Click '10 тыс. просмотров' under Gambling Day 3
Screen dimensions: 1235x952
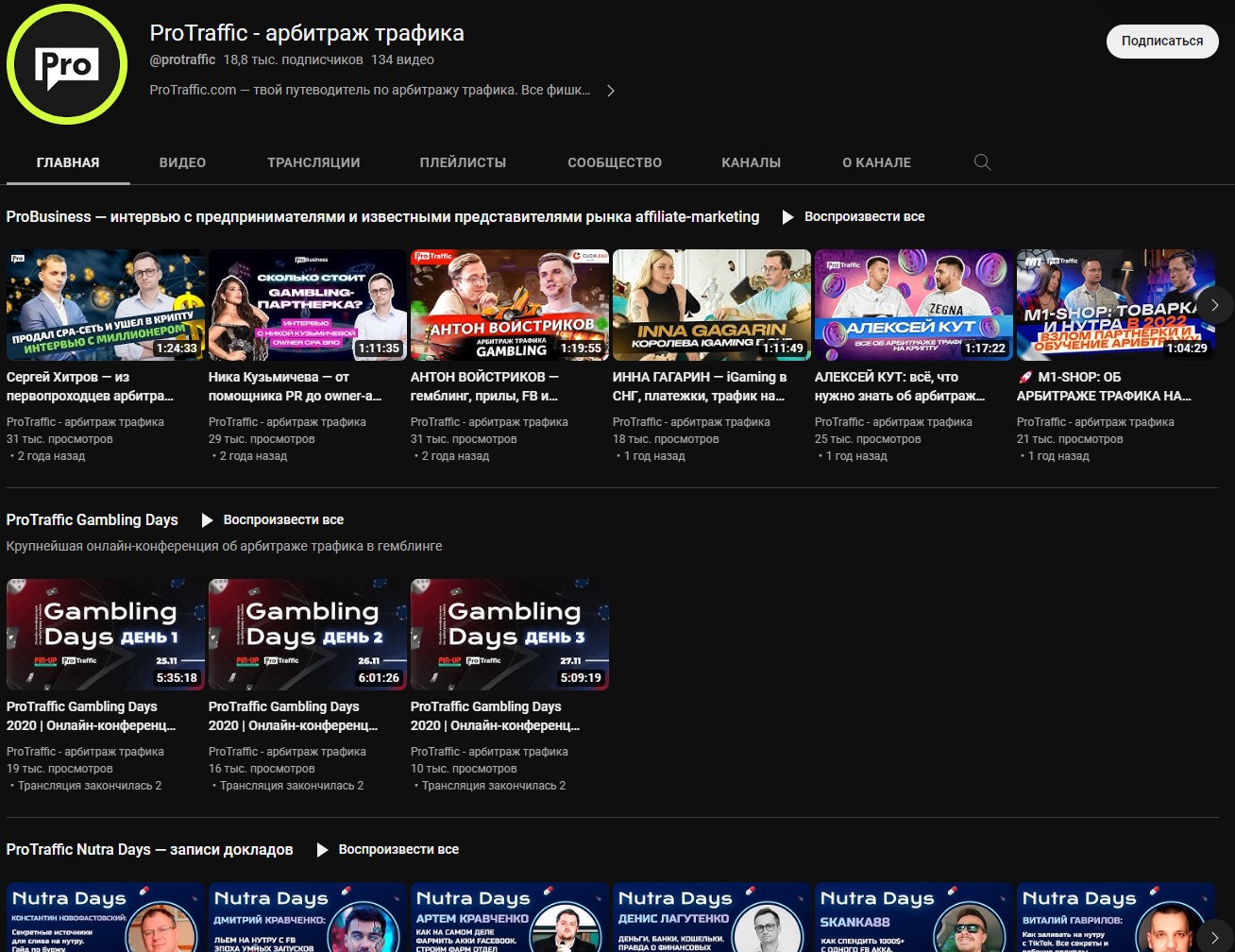tap(464, 769)
